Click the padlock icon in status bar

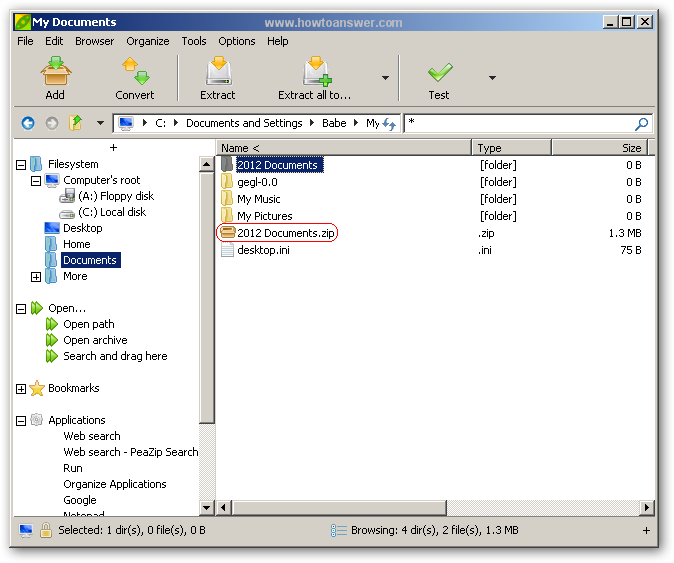pyautogui.click(x=46, y=530)
